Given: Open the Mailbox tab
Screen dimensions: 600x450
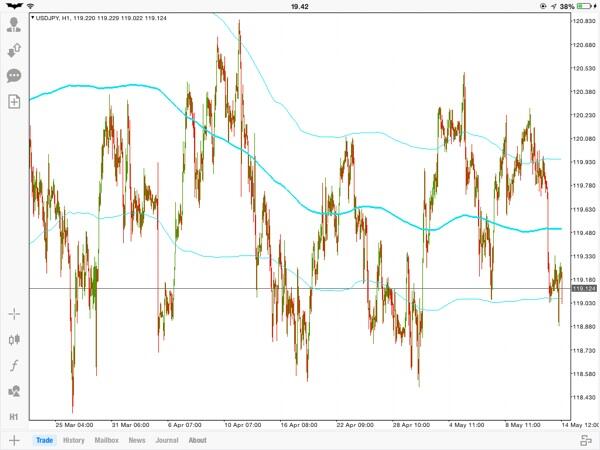Looking at the screenshot, I should click(106, 440).
